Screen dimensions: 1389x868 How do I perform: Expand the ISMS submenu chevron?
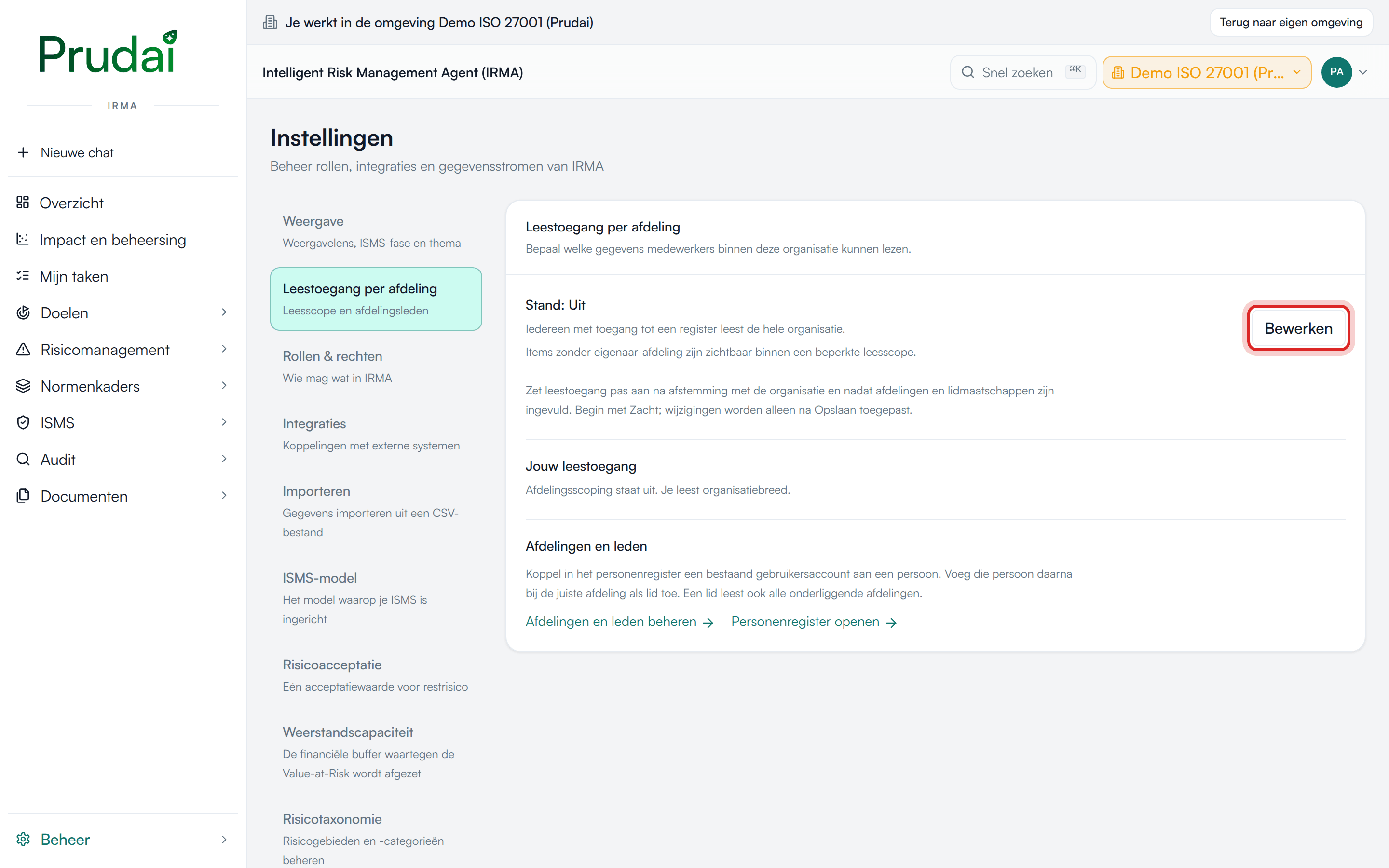tap(224, 422)
